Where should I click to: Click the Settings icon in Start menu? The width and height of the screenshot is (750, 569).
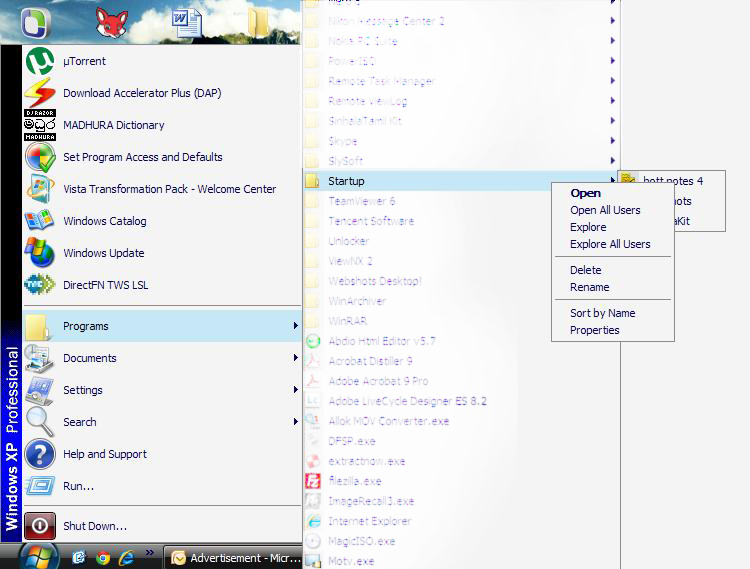(x=40, y=390)
